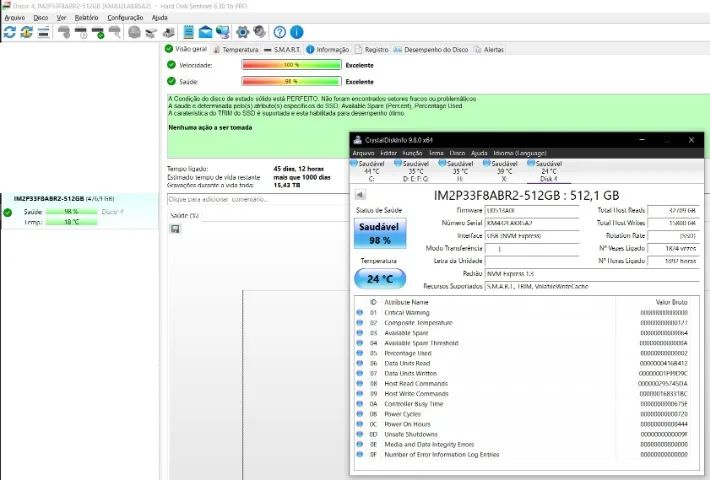Click the blue envelope email icon

point(205,32)
